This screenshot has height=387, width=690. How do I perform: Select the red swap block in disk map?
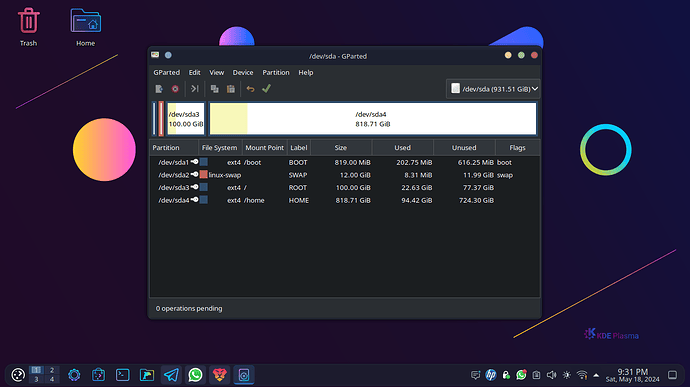click(x=161, y=119)
